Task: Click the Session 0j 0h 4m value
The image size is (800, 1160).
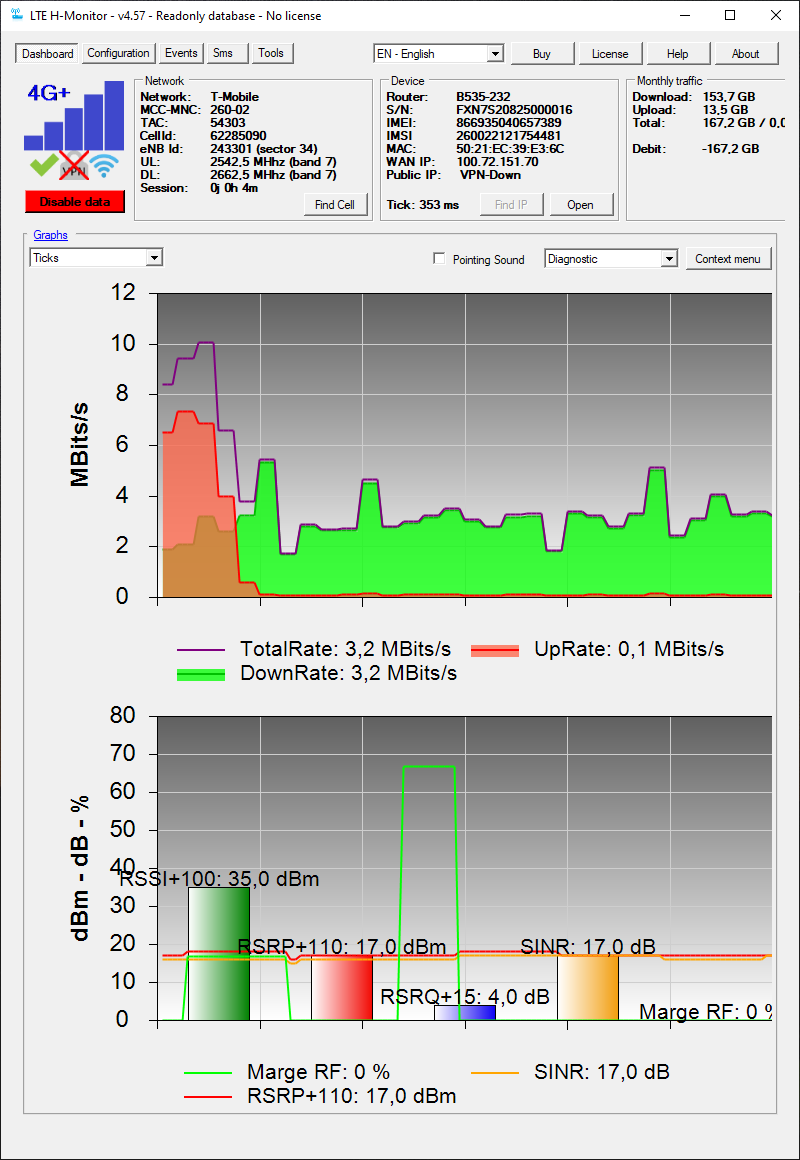Action: click(234, 188)
